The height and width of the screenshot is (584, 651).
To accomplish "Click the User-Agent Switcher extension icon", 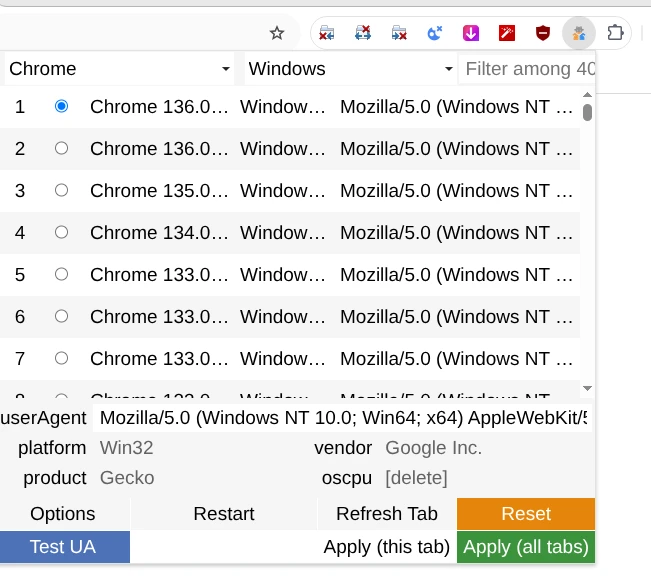I will click(x=579, y=33).
